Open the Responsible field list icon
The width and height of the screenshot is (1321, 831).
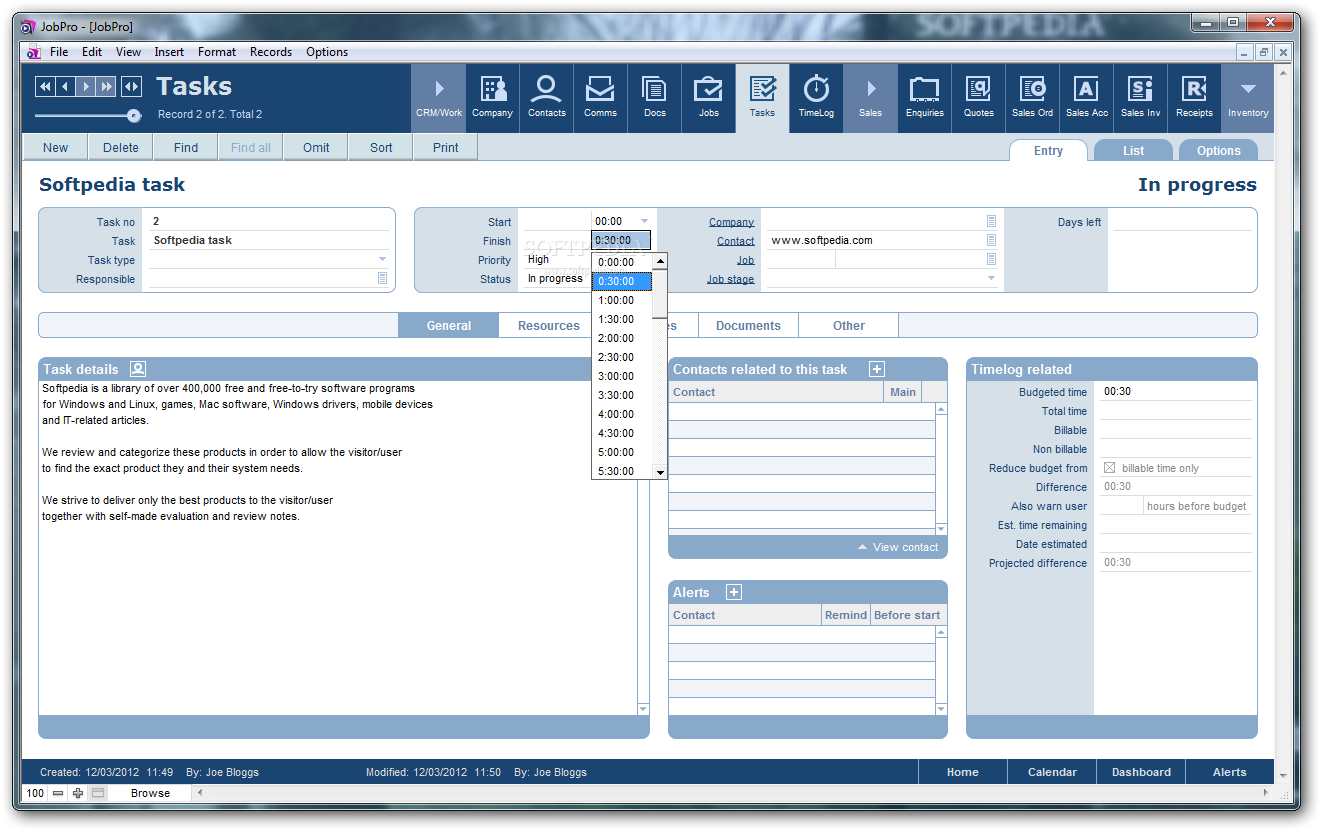click(382, 279)
